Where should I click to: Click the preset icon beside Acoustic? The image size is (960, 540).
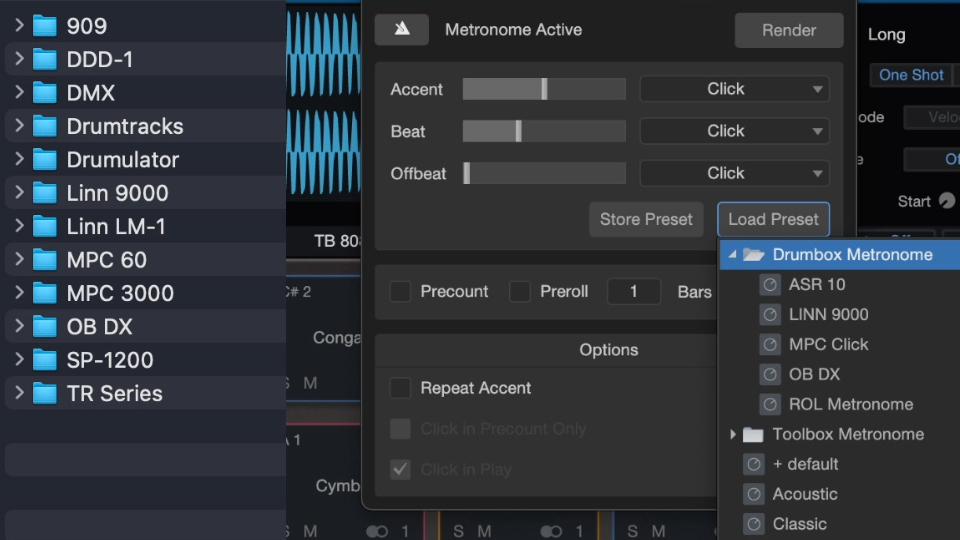click(754, 495)
